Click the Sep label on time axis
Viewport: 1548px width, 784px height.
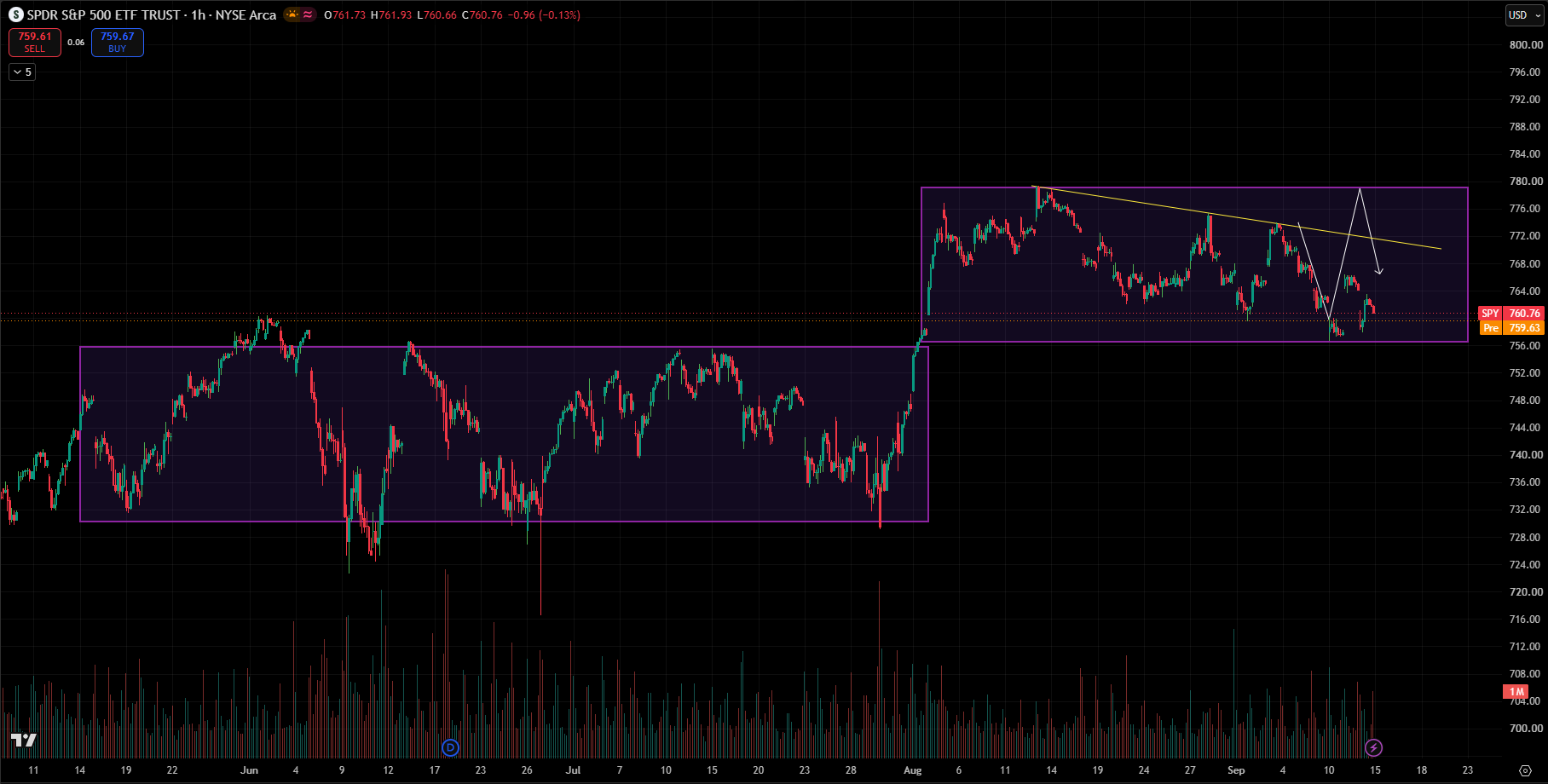1236,770
